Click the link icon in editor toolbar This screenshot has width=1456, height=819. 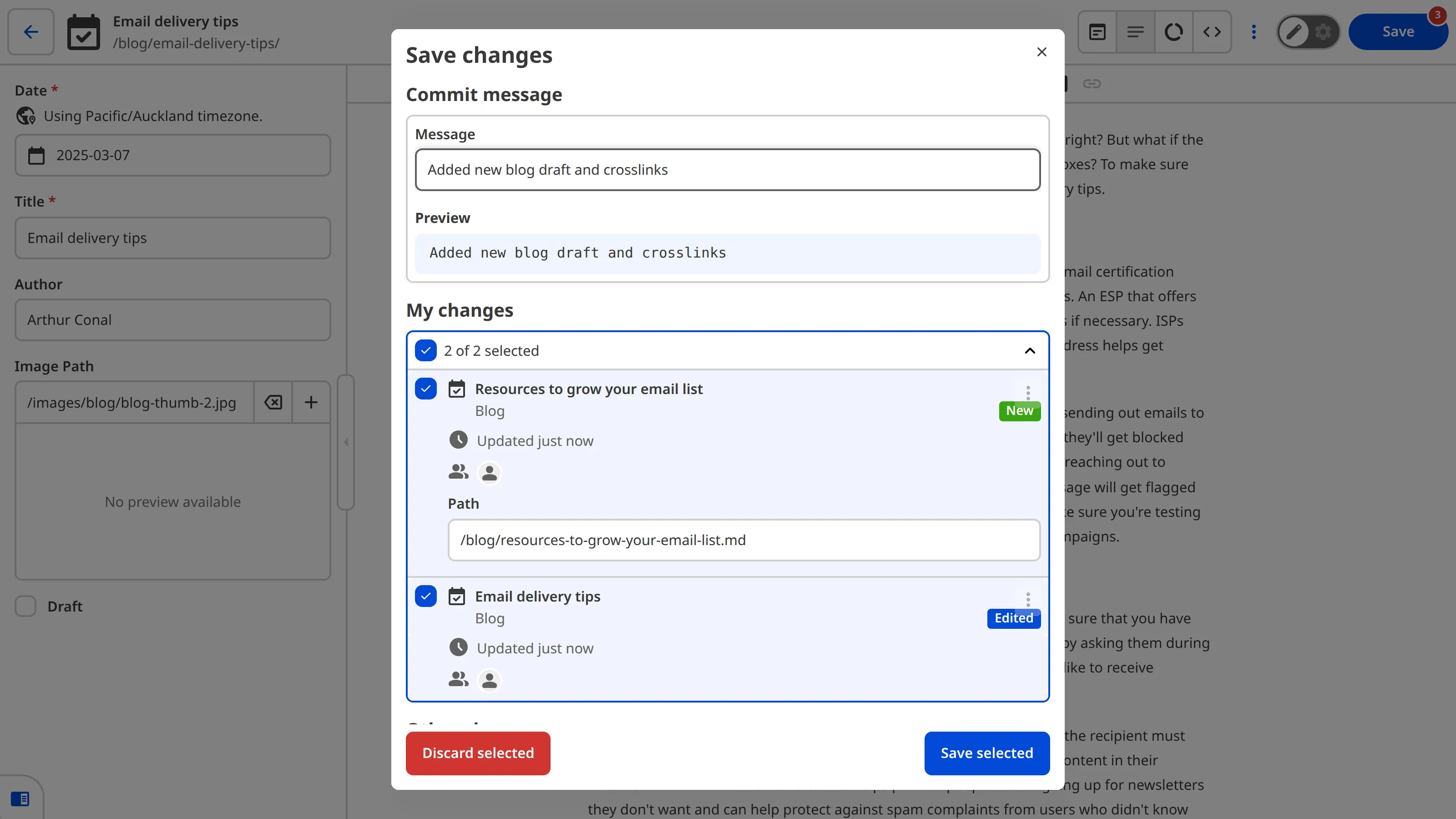click(x=1092, y=84)
